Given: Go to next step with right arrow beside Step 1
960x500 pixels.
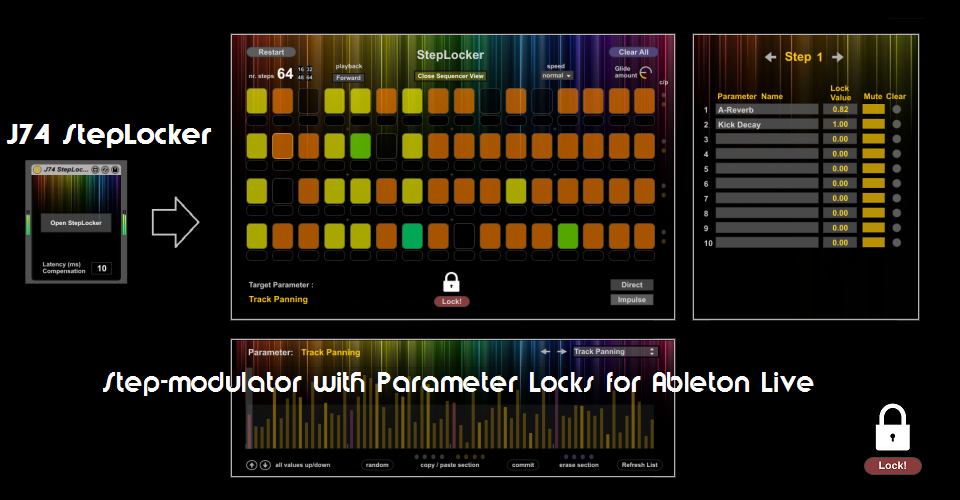Looking at the screenshot, I should point(838,57).
